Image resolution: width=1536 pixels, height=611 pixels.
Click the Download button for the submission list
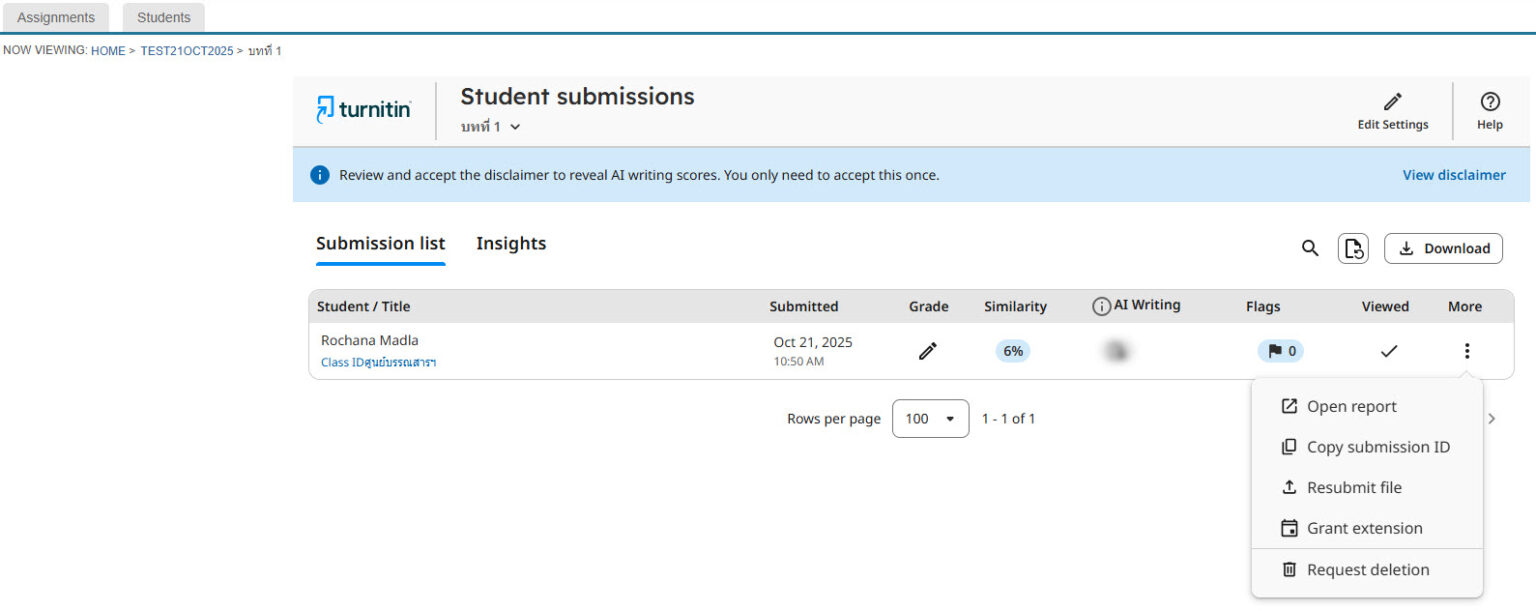point(1443,248)
